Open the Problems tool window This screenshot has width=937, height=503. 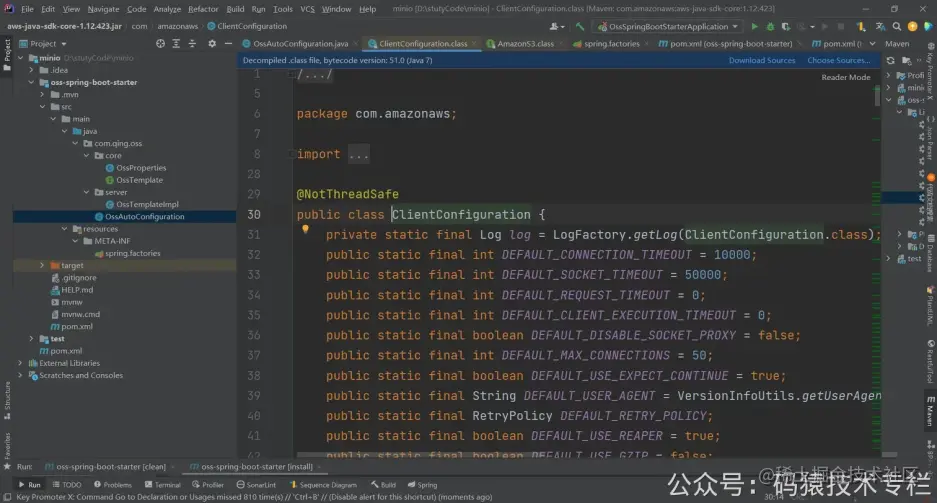pyautogui.click(x=113, y=485)
